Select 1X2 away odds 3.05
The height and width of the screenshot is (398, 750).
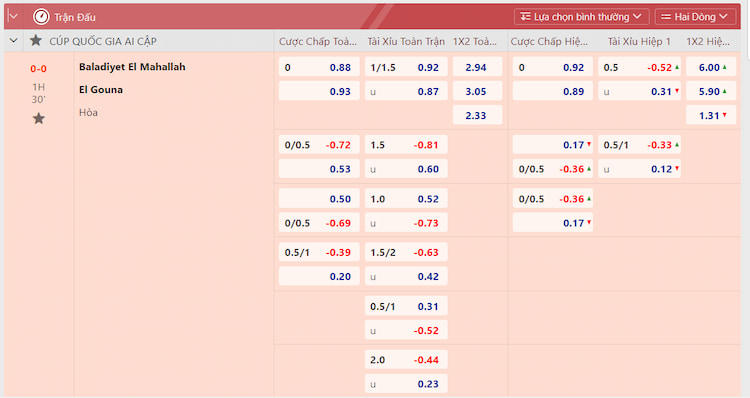pos(477,91)
